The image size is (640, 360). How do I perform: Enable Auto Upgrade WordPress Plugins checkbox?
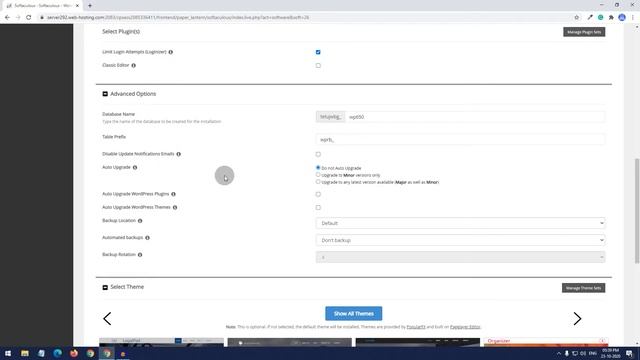(x=318, y=194)
